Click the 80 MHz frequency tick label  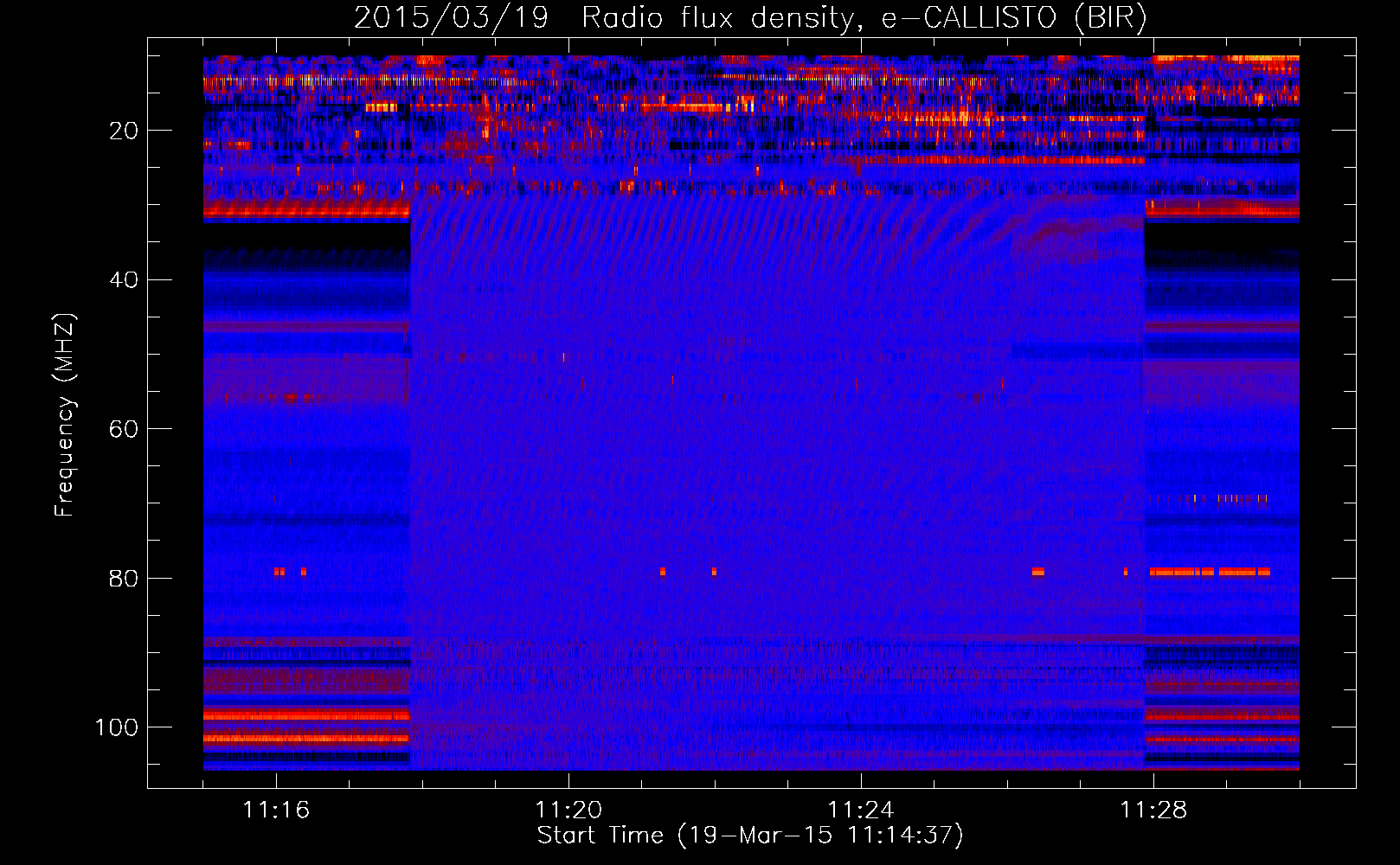click(x=125, y=578)
